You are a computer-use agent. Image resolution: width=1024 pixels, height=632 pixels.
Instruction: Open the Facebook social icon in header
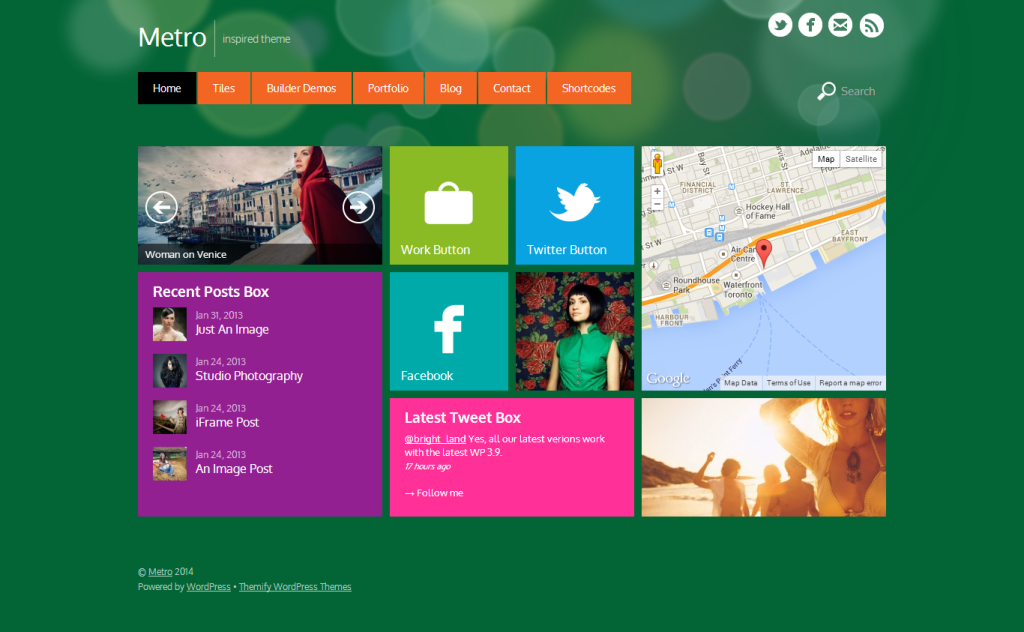coord(810,25)
